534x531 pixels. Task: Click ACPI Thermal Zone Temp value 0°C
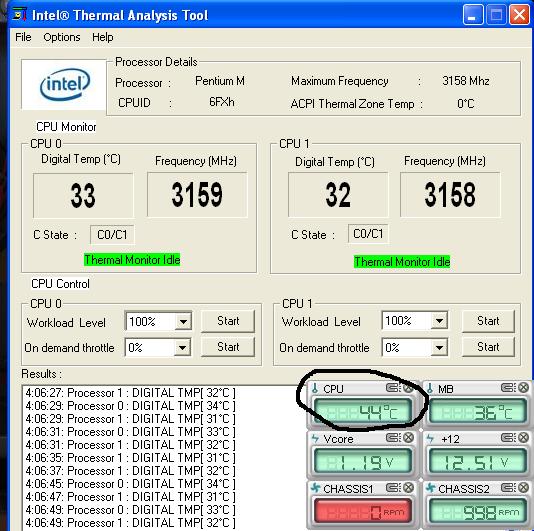[466, 103]
